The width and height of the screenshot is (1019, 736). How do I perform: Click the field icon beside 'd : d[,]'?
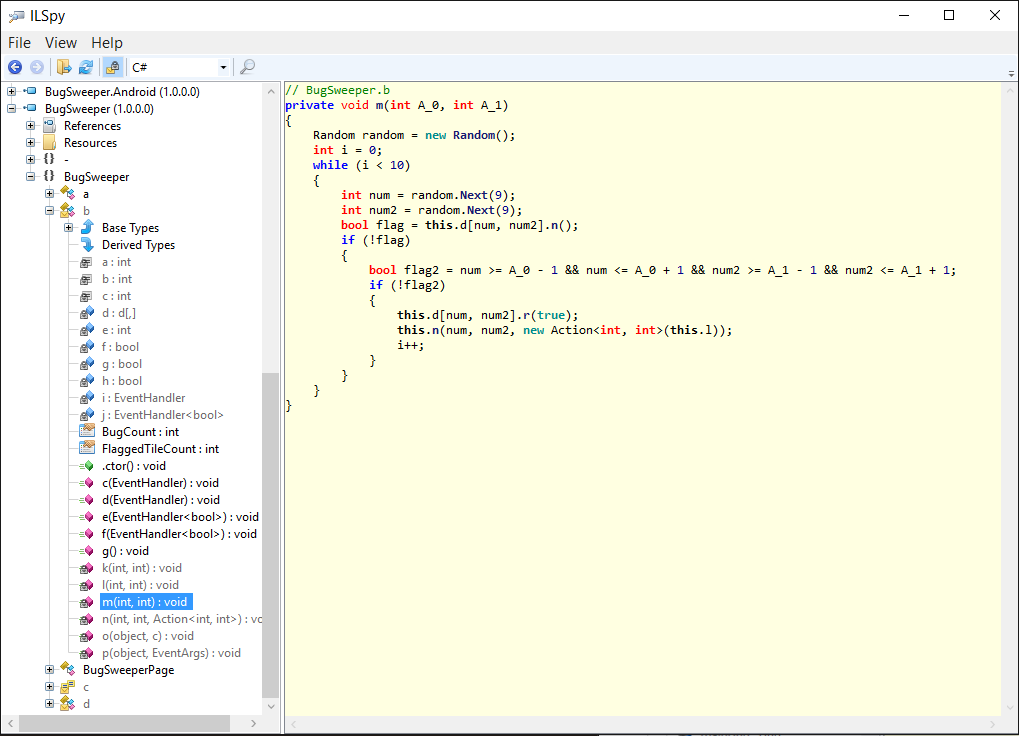(x=86, y=312)
